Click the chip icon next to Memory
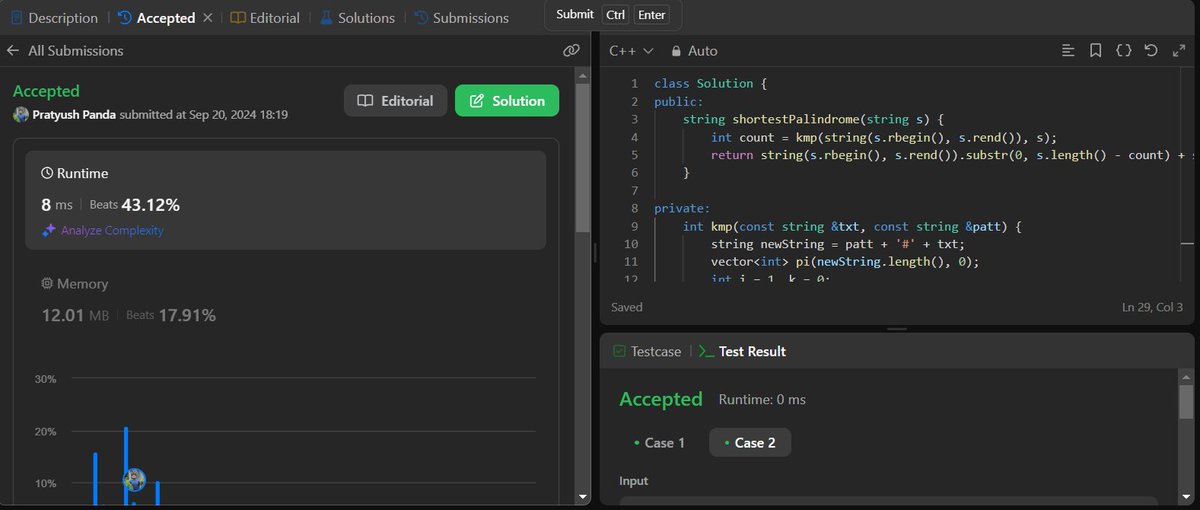Screen dimensions: 1200x510 click(x=47, y=284)
